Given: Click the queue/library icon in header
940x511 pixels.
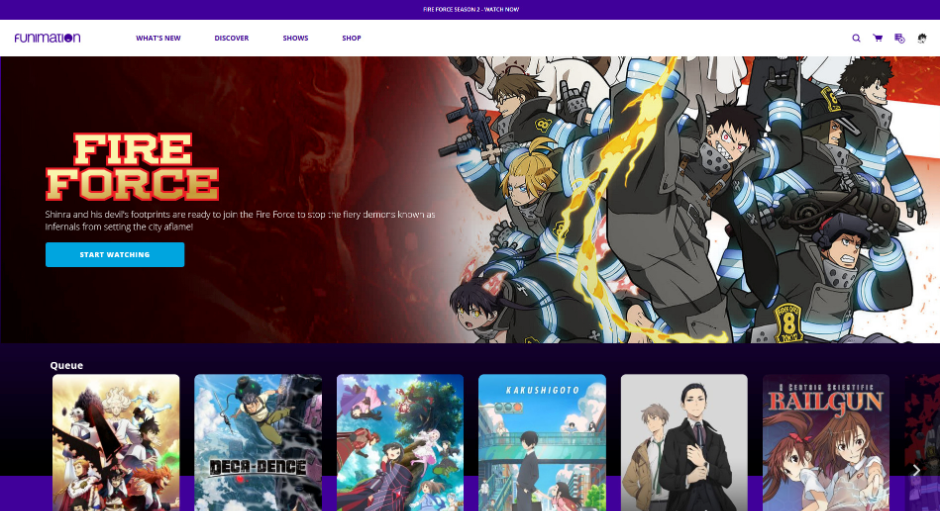Looking at the screenshot, I should (x=899, y=38).
